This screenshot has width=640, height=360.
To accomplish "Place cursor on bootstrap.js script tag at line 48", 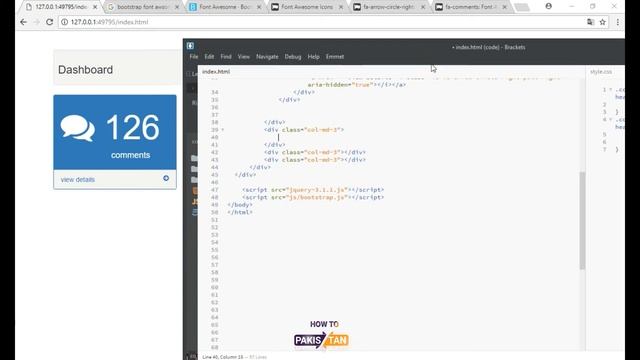I will tap(313, 197).
